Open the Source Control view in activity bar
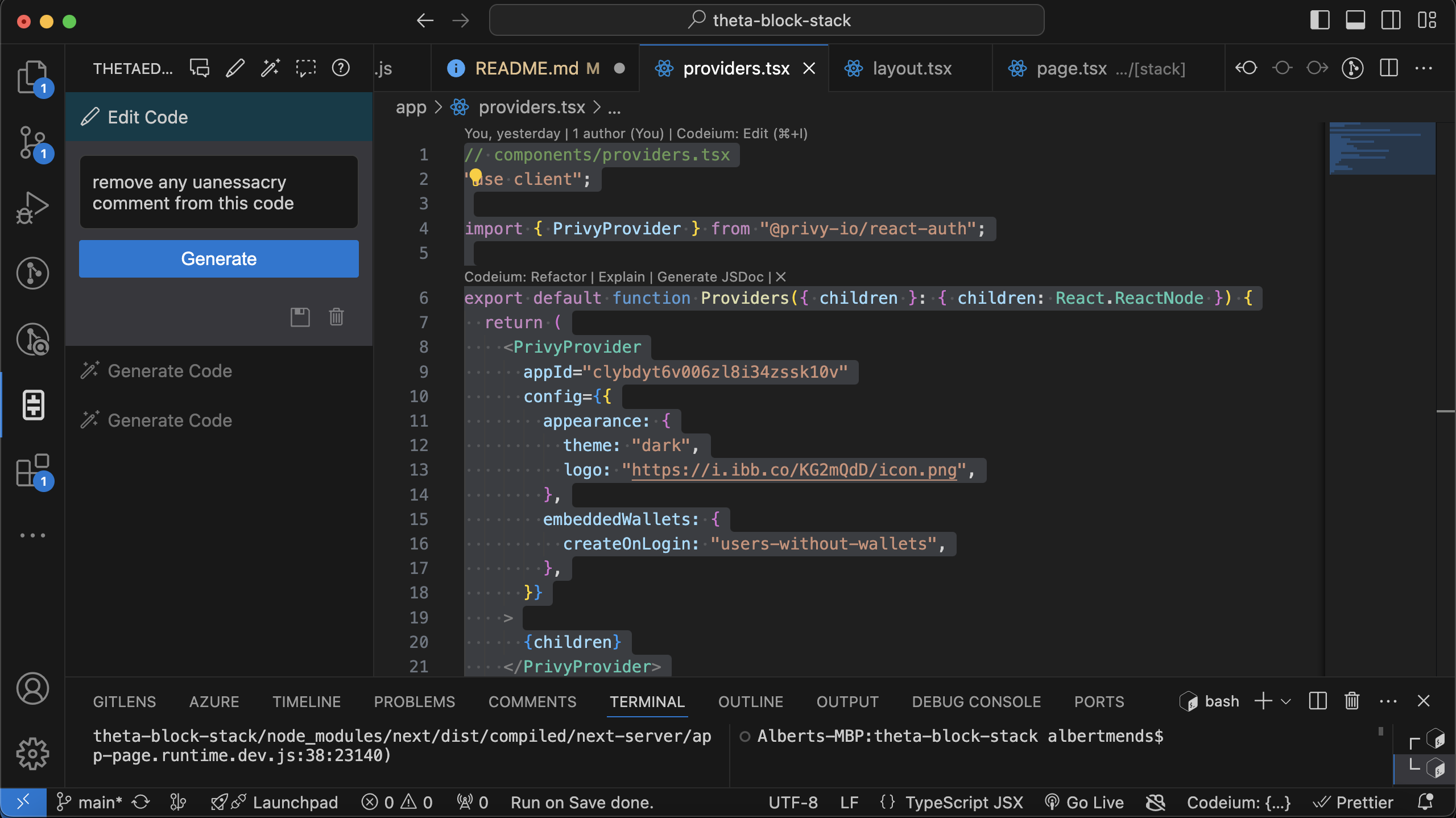The height and width of the screenshot is (818, 1456). pos(32,142)
